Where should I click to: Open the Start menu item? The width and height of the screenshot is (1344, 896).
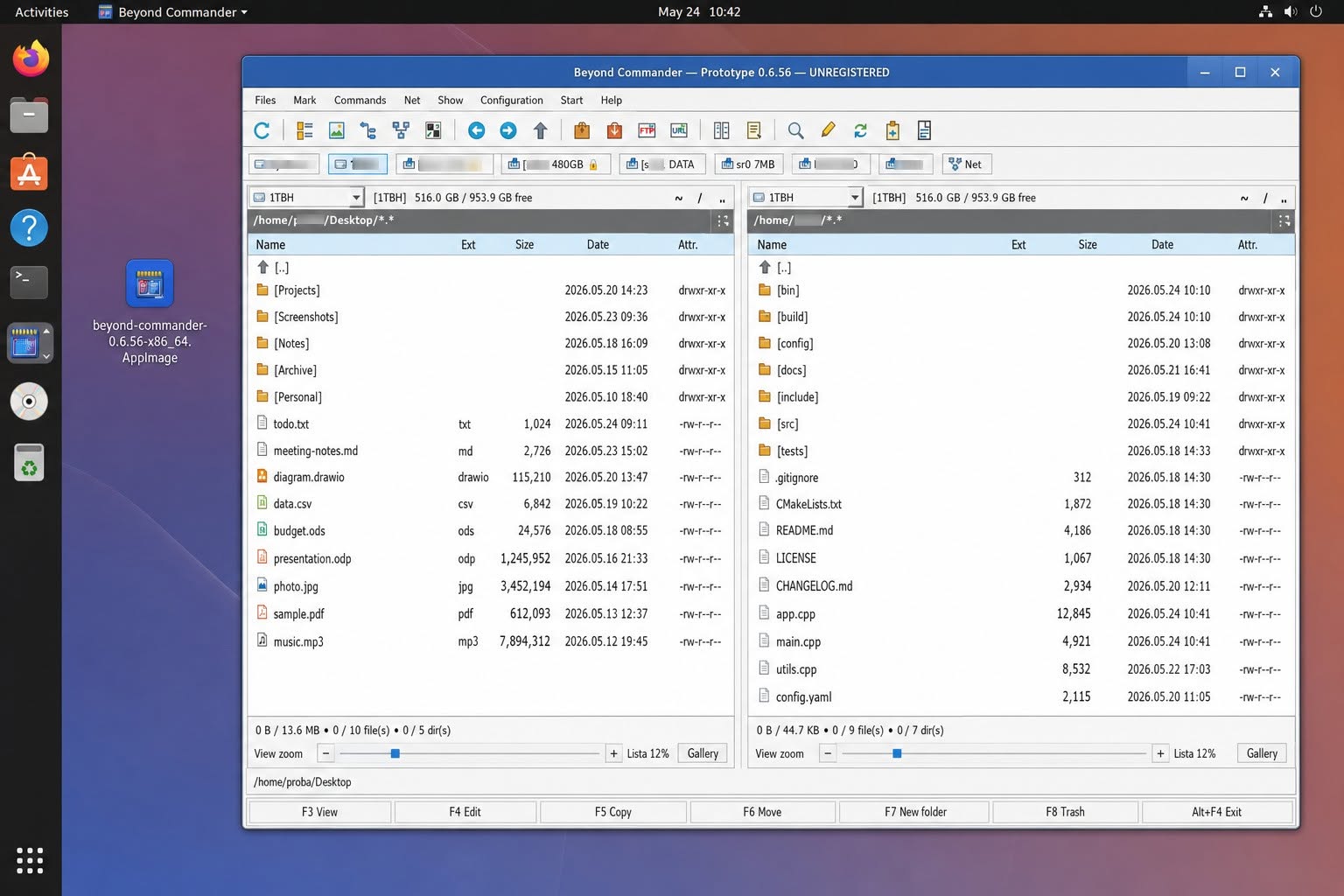click(571, 101)
